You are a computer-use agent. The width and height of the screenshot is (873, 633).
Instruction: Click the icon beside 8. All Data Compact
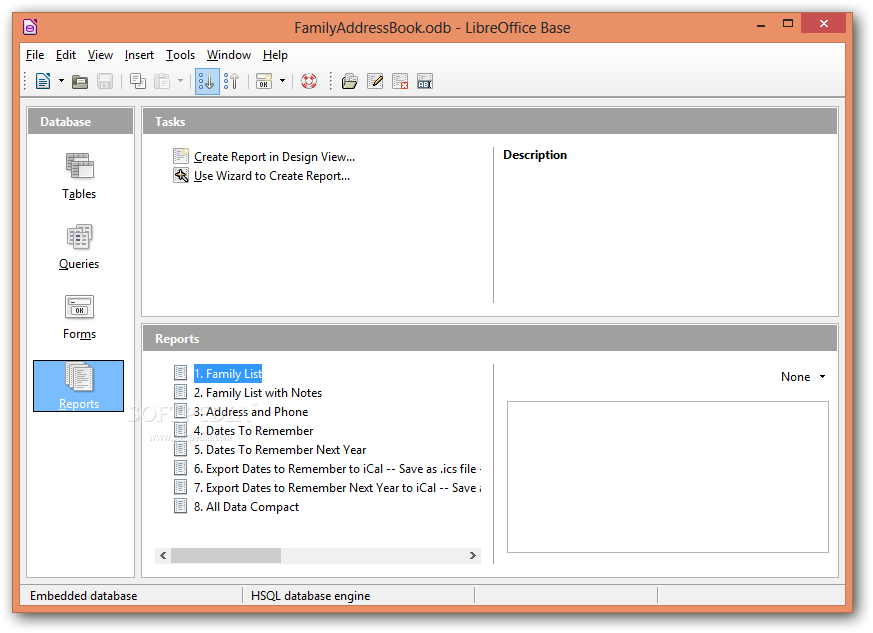click(x=180, y=506)
